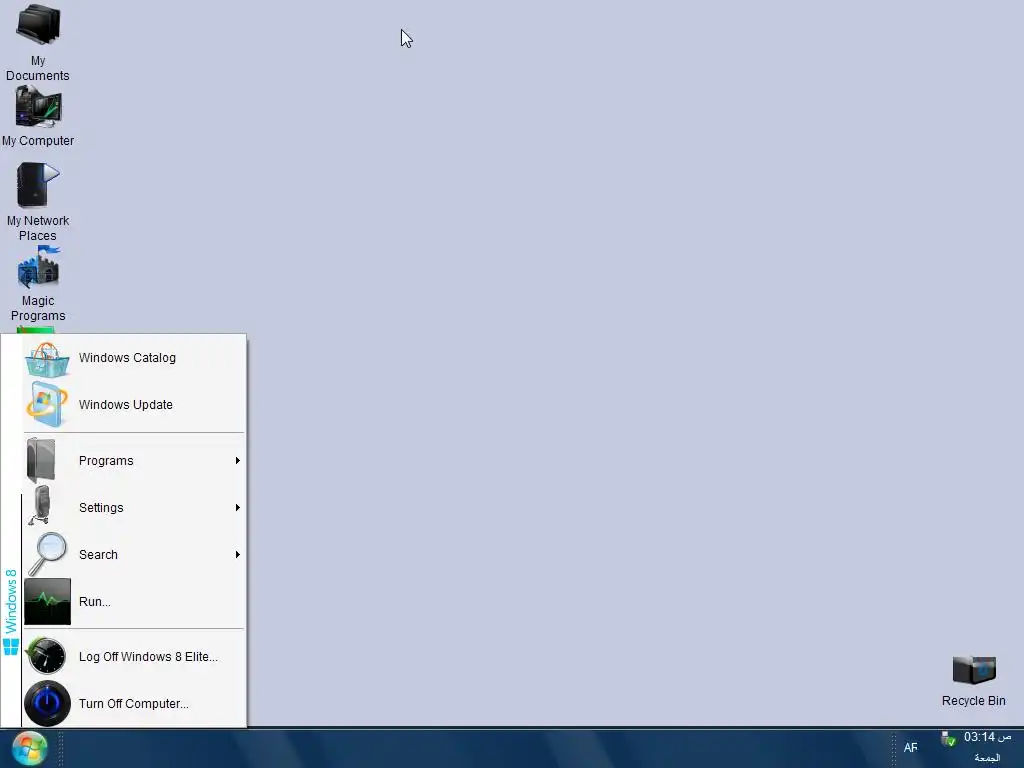
Task: Click the taskbar day-name Arabic text
Action: click(987, 758)
